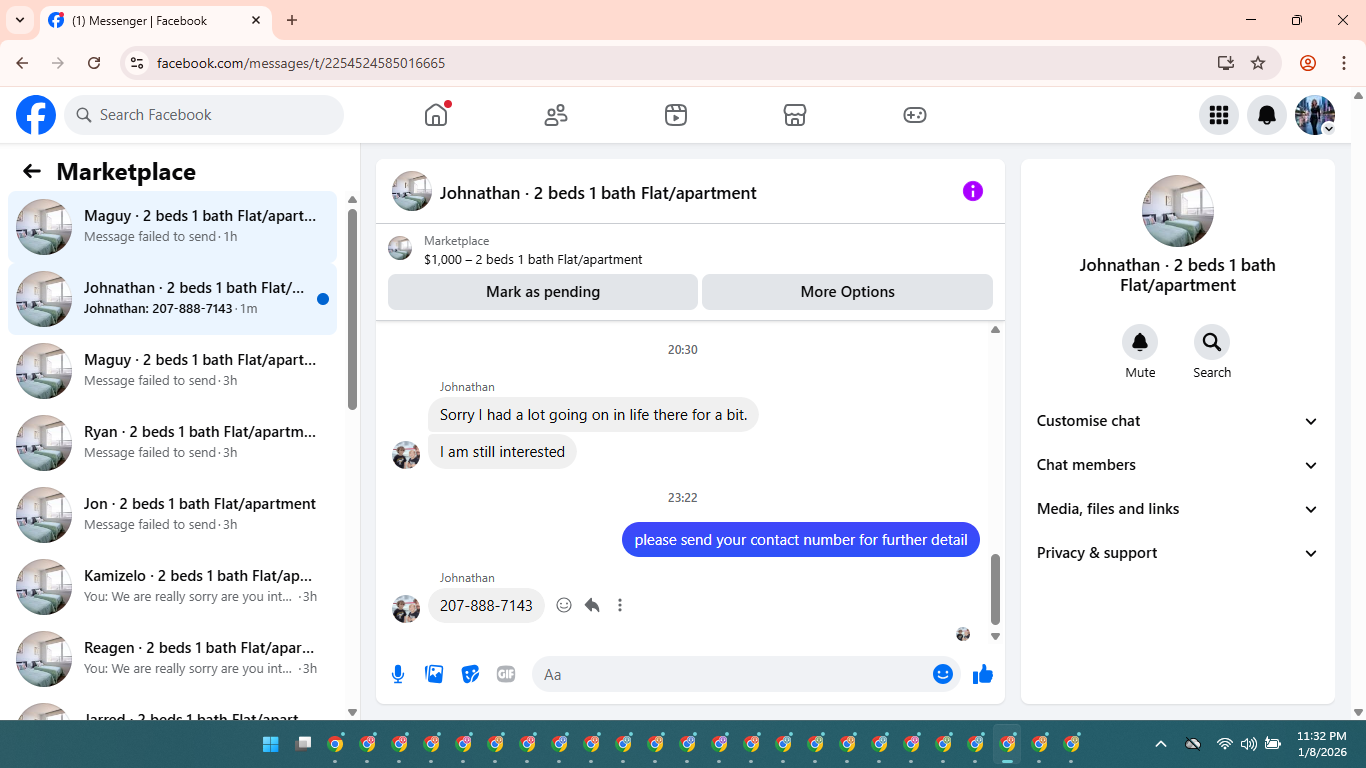Click the Search Facebook field
Screen dimensions: 1366x768
(204, 115)
